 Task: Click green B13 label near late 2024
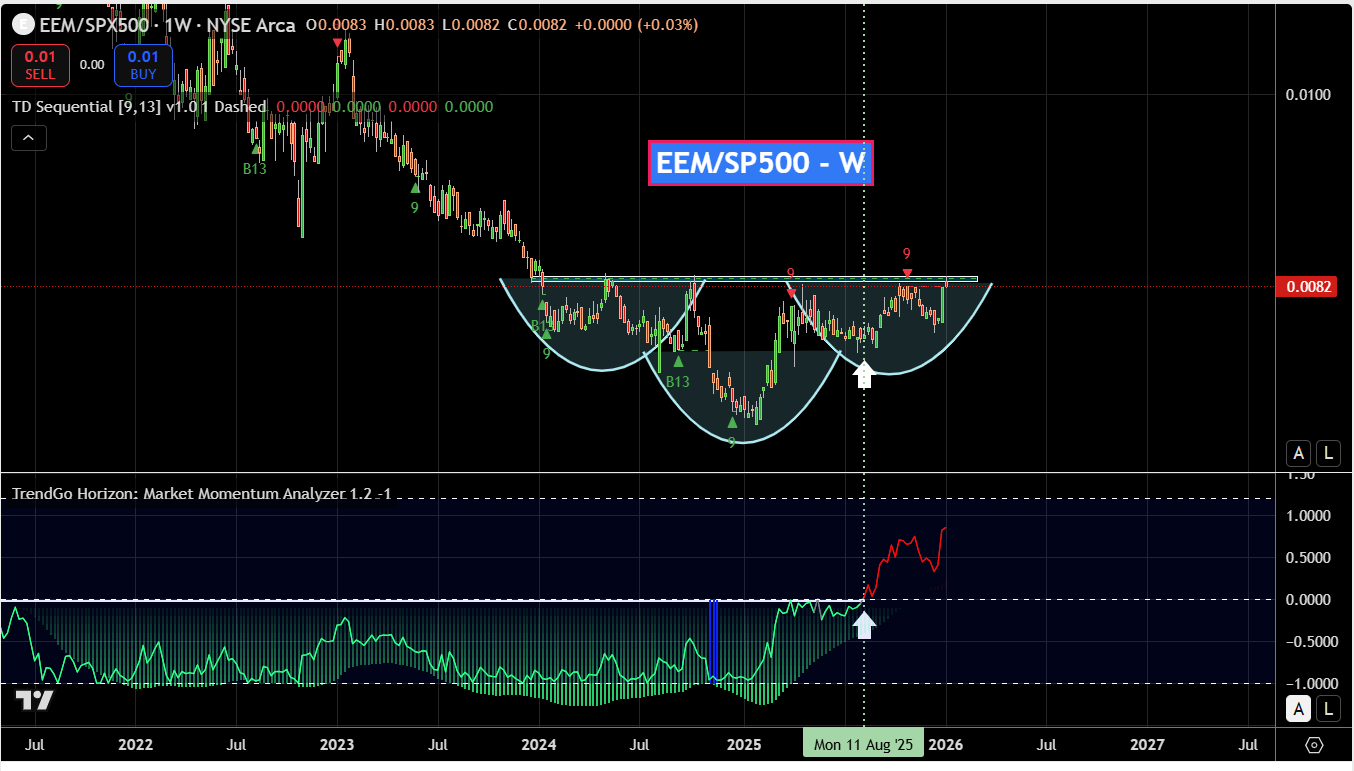(677, 381)
